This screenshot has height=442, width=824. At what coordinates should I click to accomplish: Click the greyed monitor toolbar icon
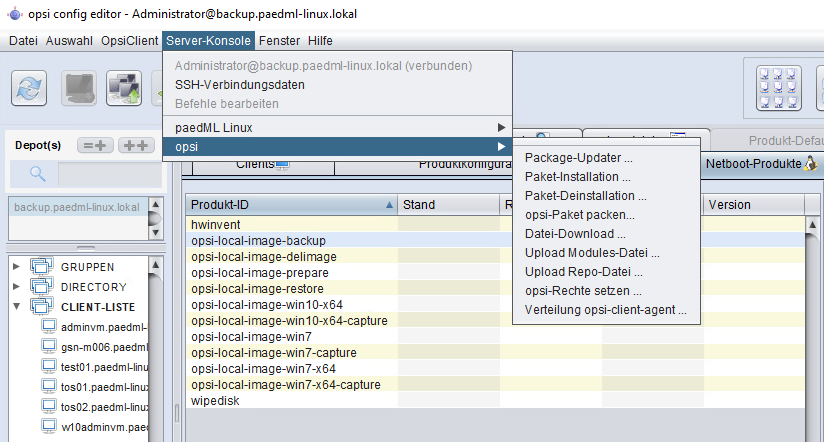point(79,88)
